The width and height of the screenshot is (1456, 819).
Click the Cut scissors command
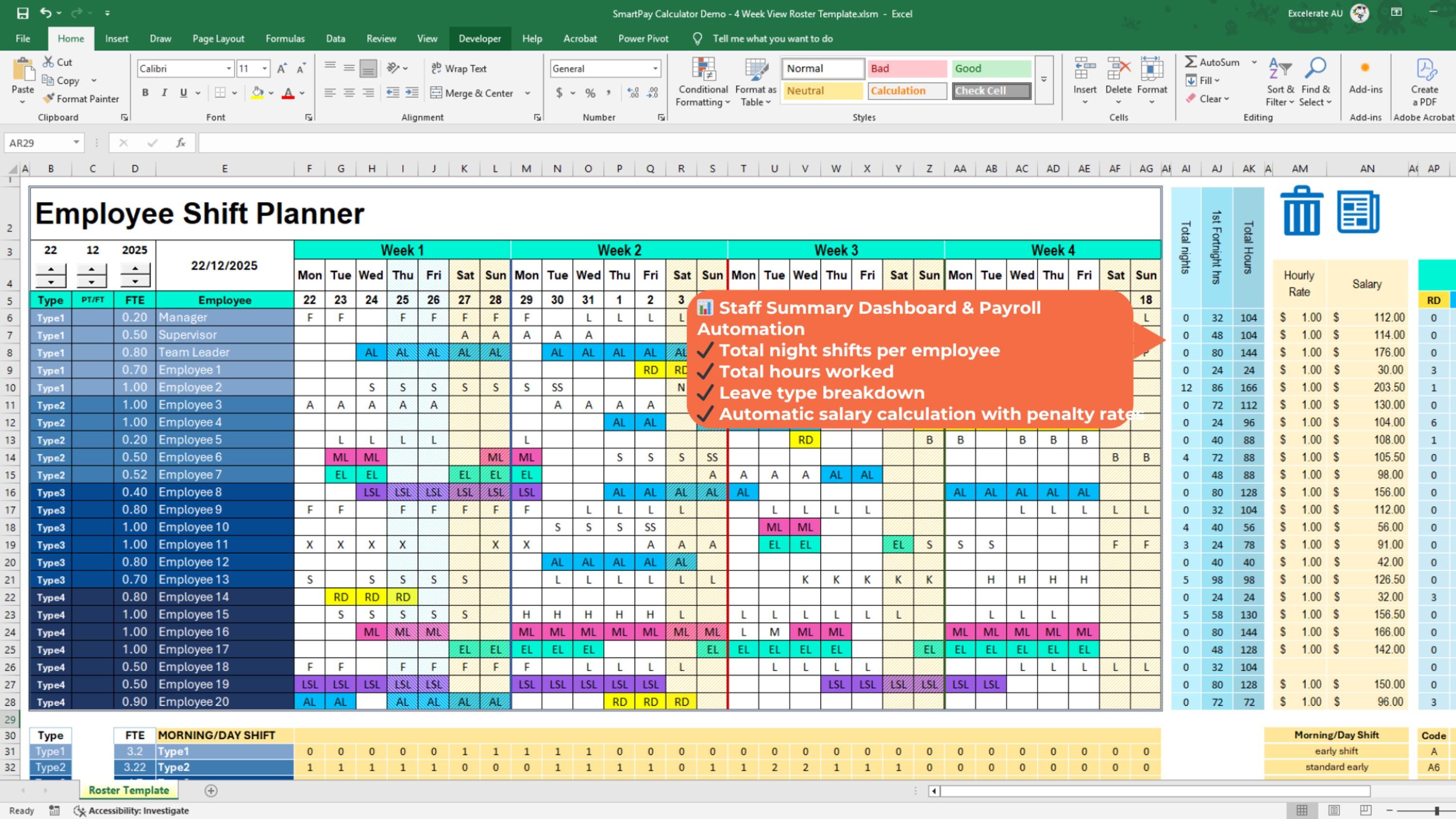coord(57,62)
